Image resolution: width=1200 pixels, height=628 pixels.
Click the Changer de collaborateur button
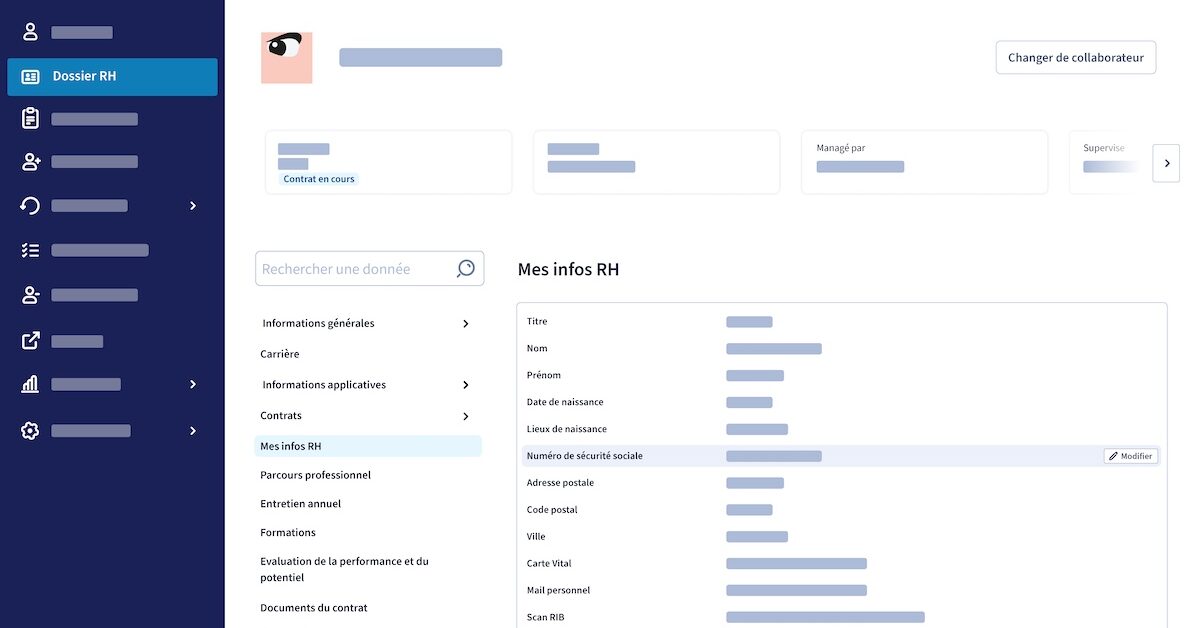pos(1075,57)
